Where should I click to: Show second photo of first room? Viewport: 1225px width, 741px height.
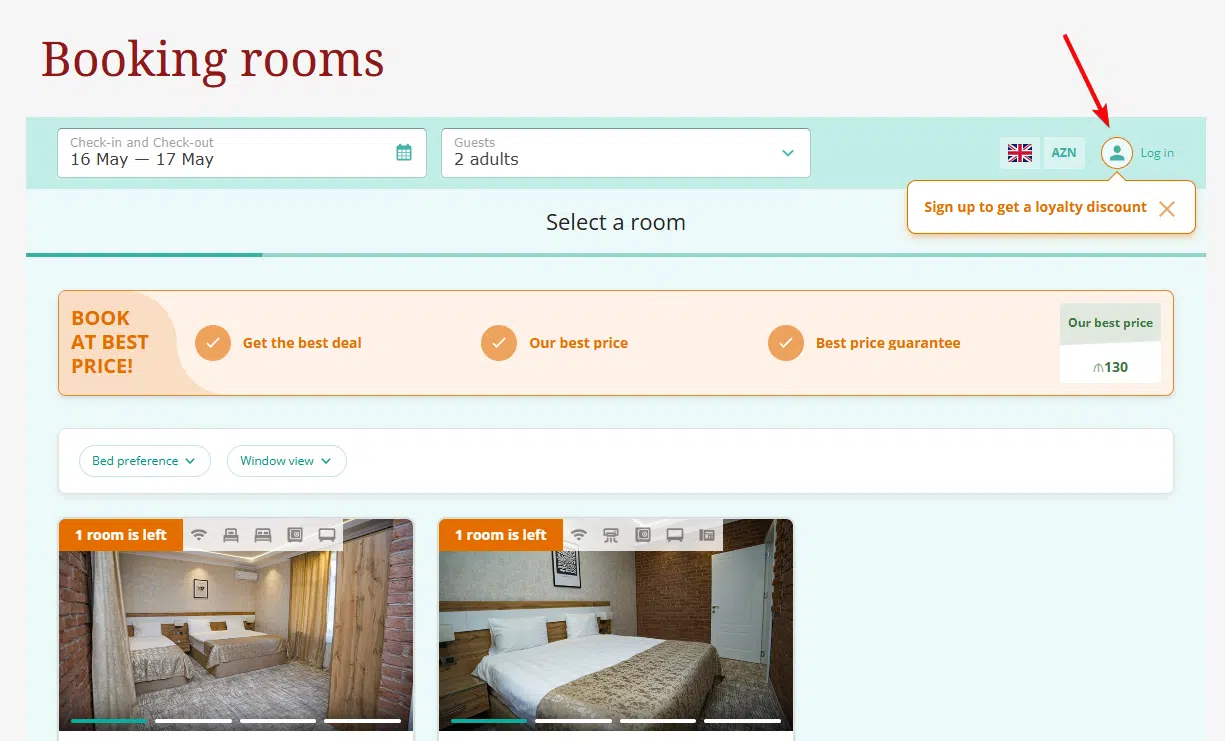coord(193,720)
